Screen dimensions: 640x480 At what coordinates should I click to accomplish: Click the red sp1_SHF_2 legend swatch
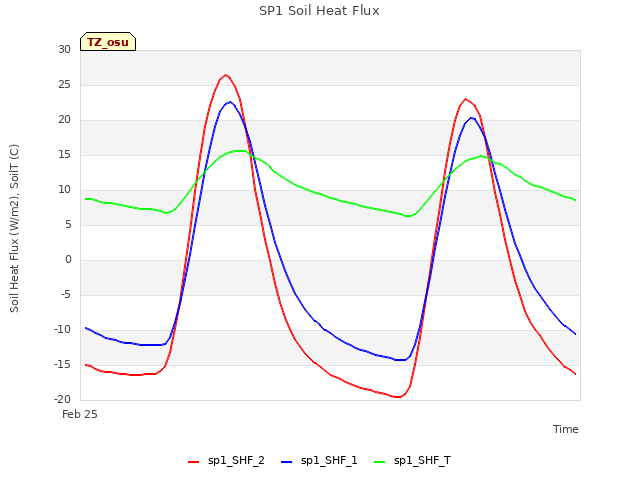click(x=193, y=462)
